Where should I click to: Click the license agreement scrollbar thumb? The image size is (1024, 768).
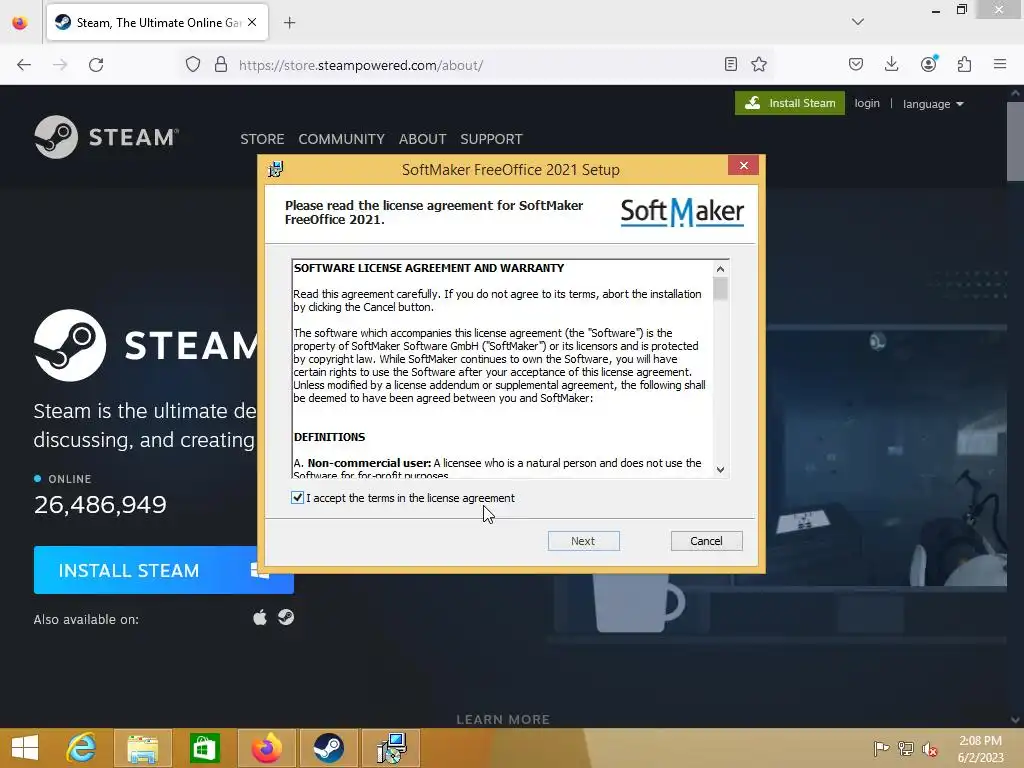coord(720,289)
